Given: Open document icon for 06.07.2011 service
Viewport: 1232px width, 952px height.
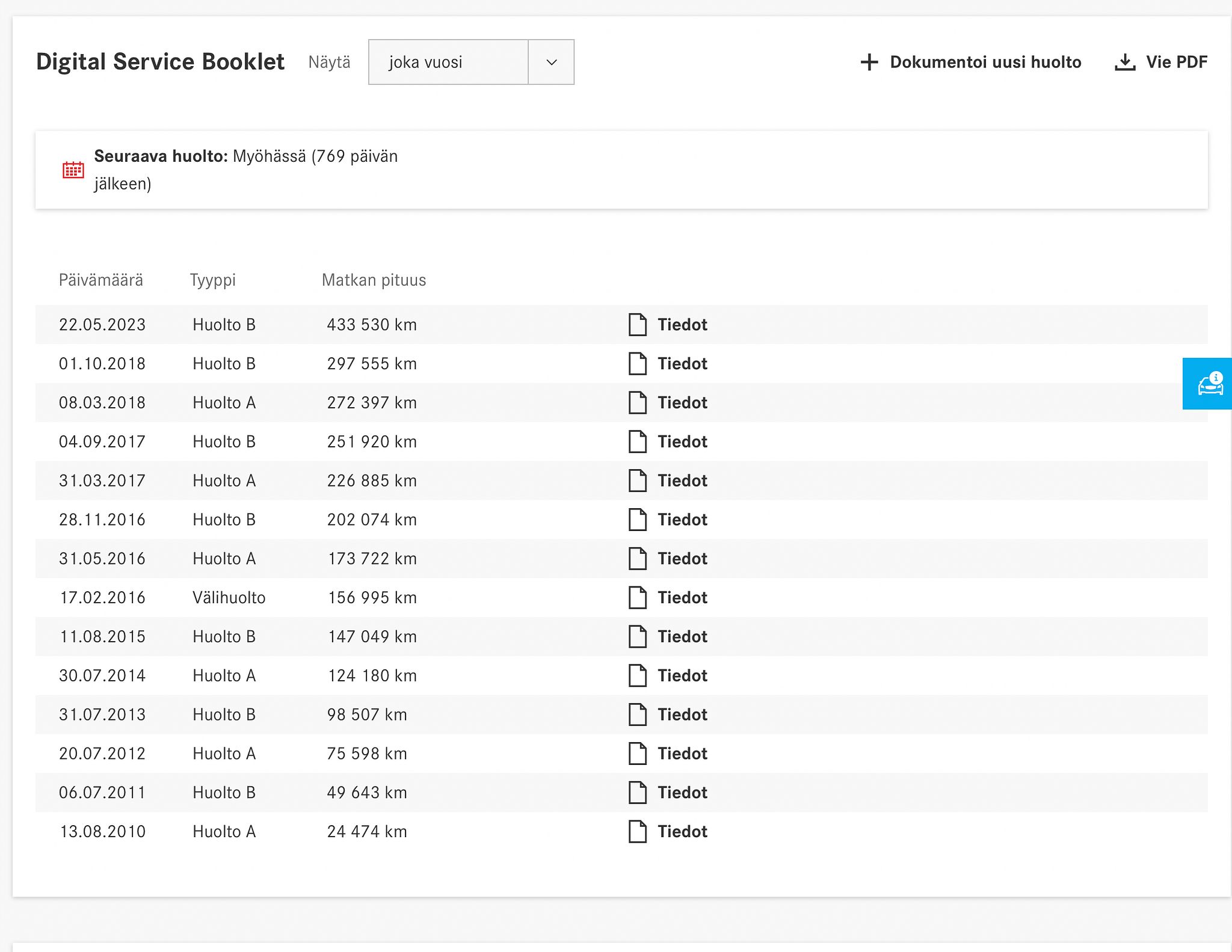Looking at the screenshot, I should point(638,793).
